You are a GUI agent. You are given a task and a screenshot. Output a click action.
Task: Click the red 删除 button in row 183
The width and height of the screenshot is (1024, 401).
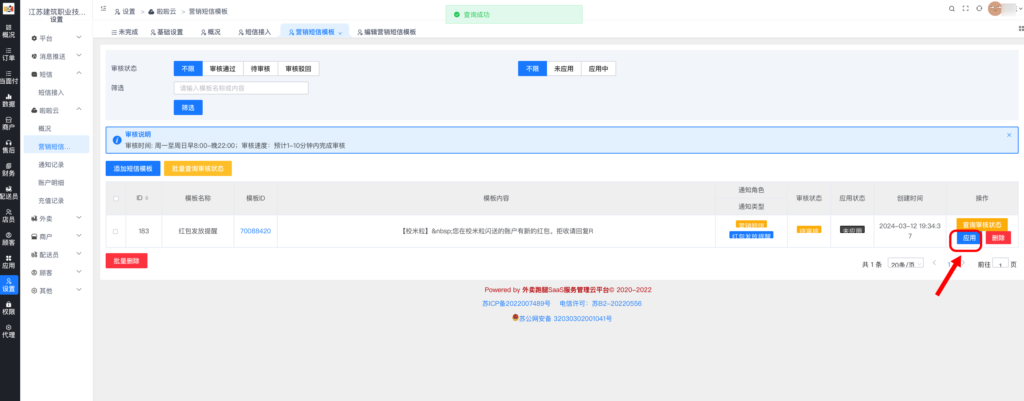[999, 238]
